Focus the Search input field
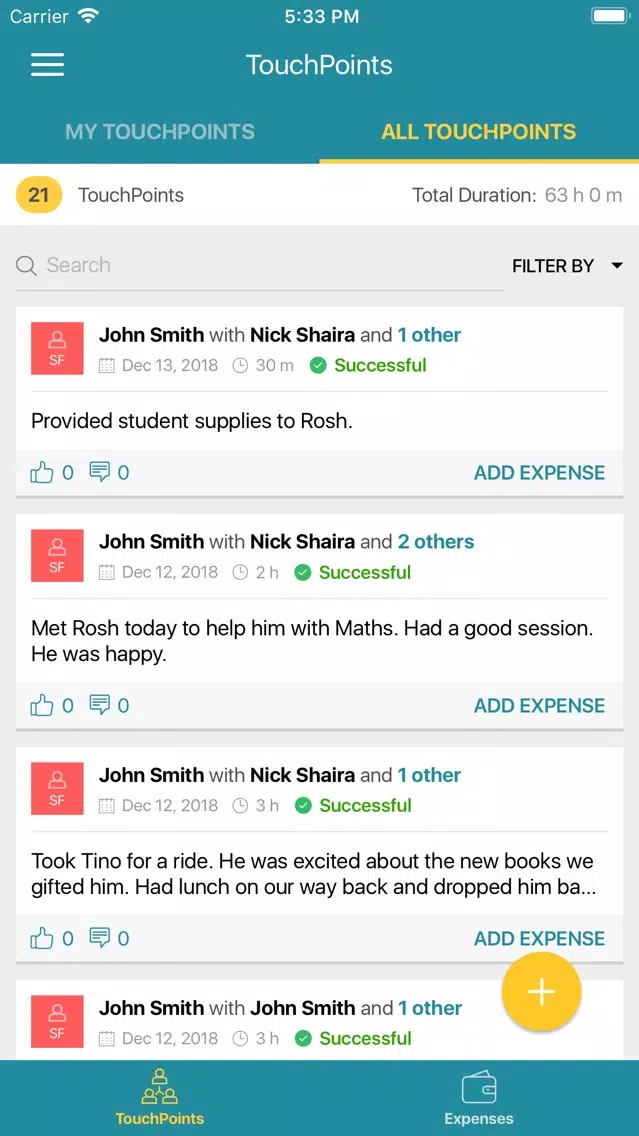This screenshot has width=639, height=1136. (259, 265)
